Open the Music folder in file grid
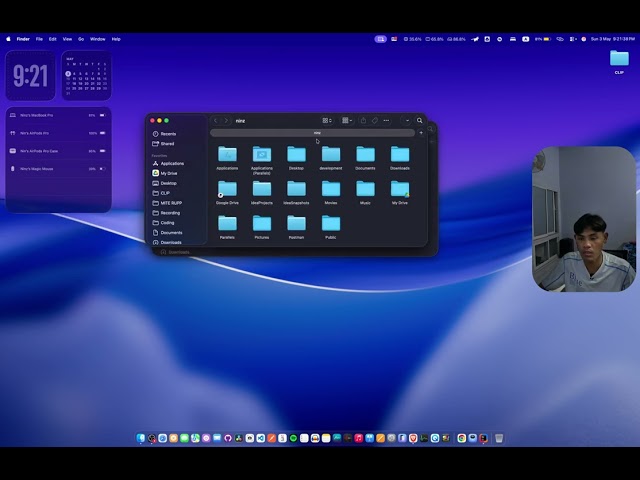The height and width of the screenshot is (480, 640). tap(365, 192)
